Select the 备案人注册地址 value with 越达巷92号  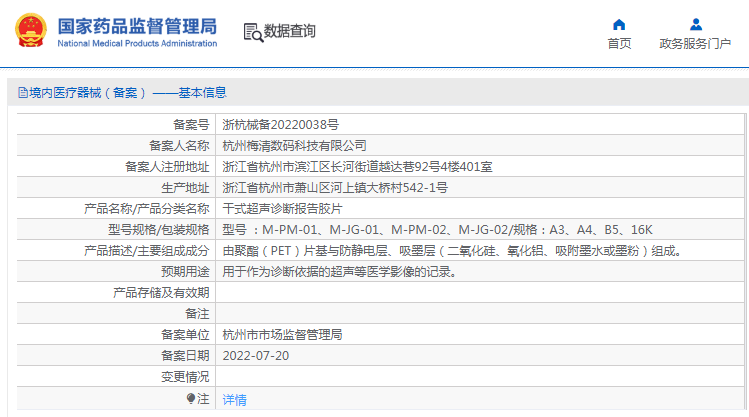(357, 167)
